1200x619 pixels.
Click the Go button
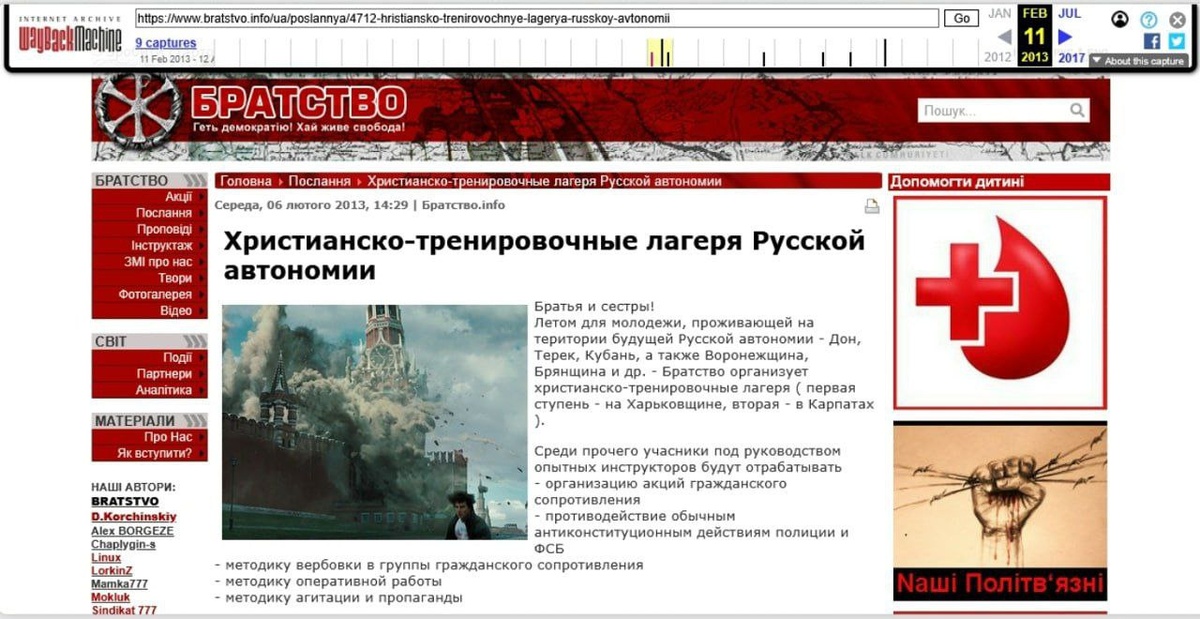961,18
